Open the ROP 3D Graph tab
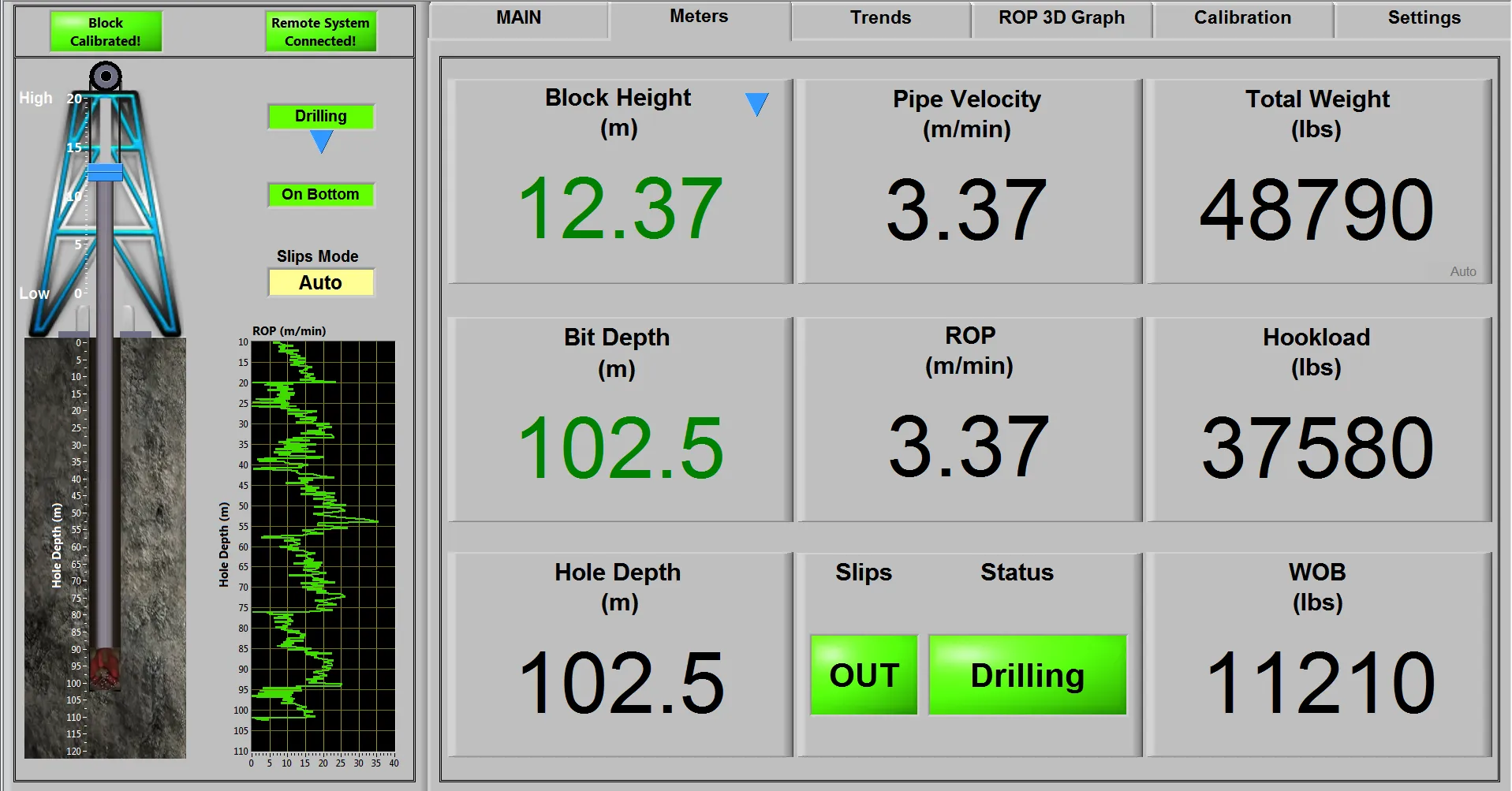The width and height of the screenshot is (1512, 791). [x=1062, y=19]
